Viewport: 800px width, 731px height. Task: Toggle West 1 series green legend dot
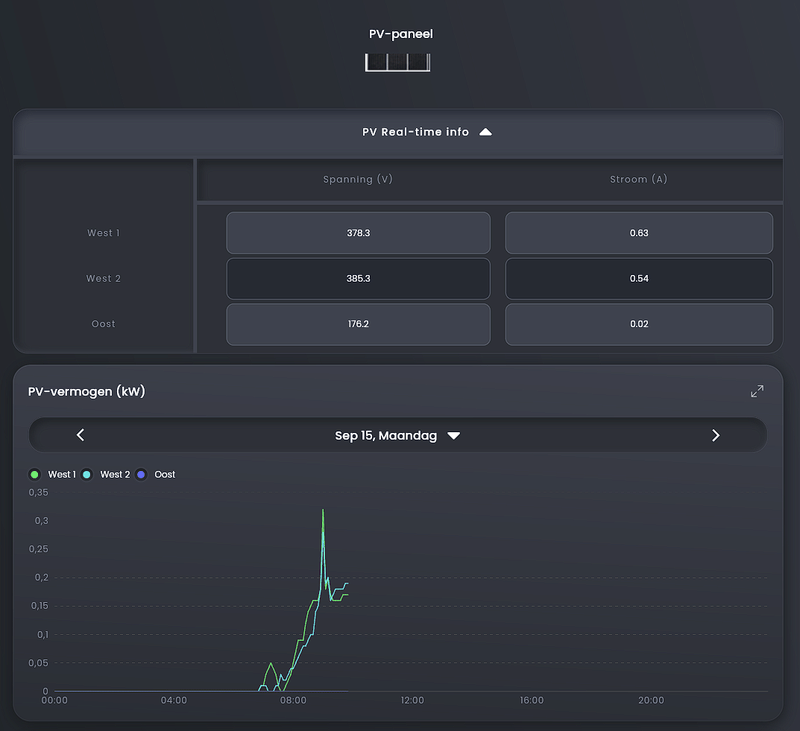35,474
